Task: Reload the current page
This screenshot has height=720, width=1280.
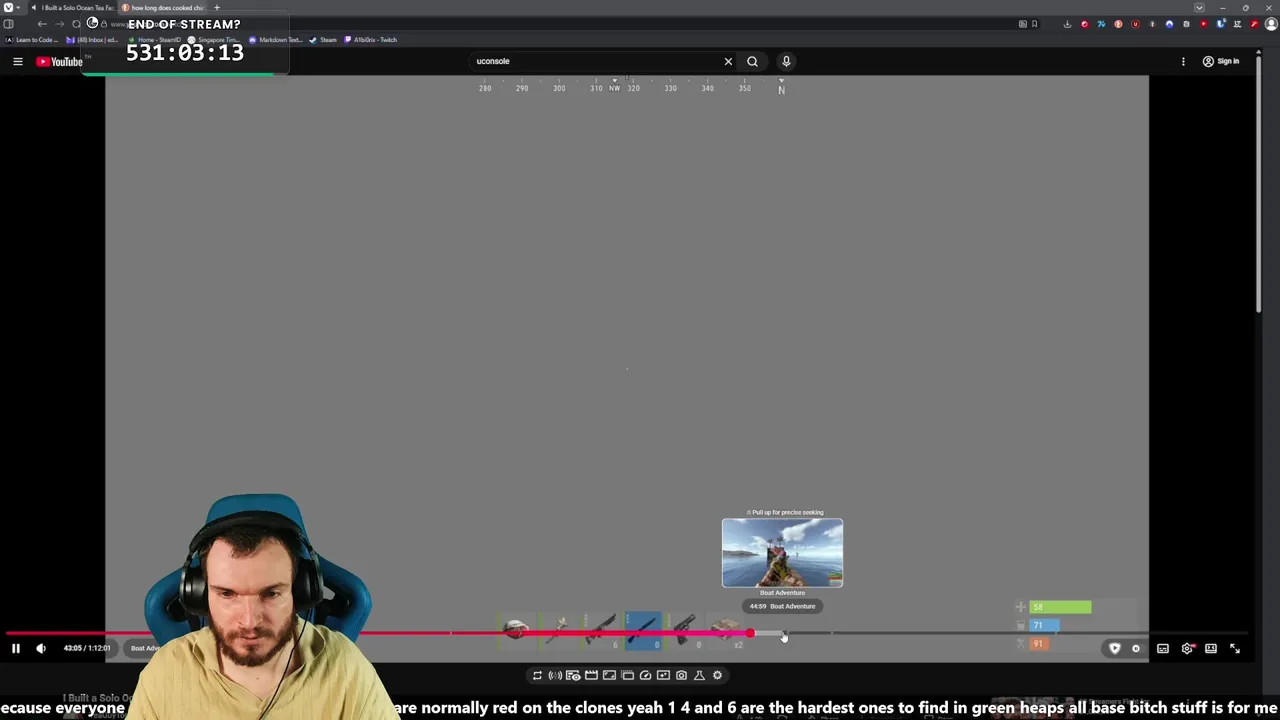Action: 76,24
